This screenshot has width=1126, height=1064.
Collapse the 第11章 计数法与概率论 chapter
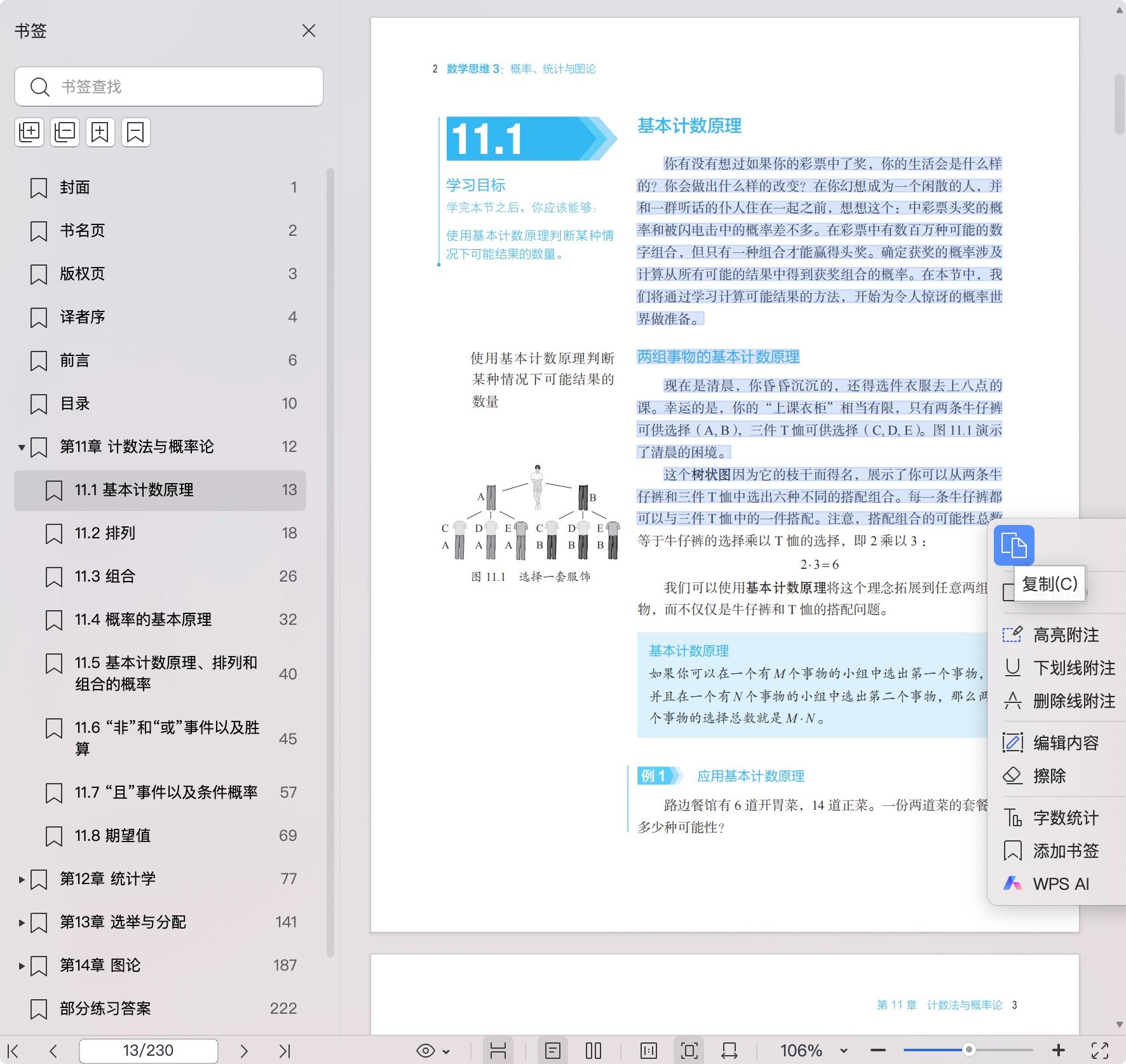[22, 447]
